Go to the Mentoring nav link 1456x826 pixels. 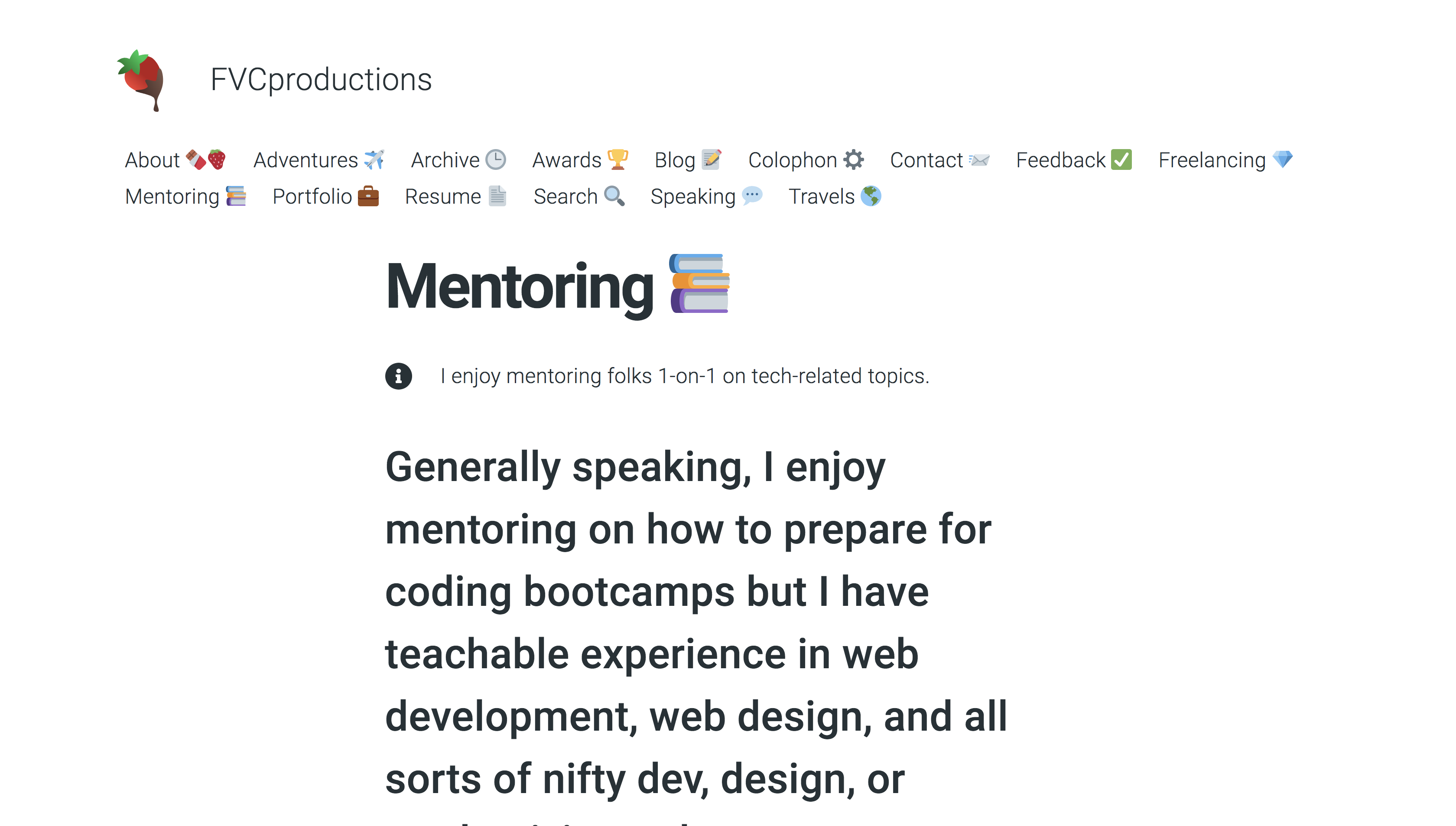[172, 196]
